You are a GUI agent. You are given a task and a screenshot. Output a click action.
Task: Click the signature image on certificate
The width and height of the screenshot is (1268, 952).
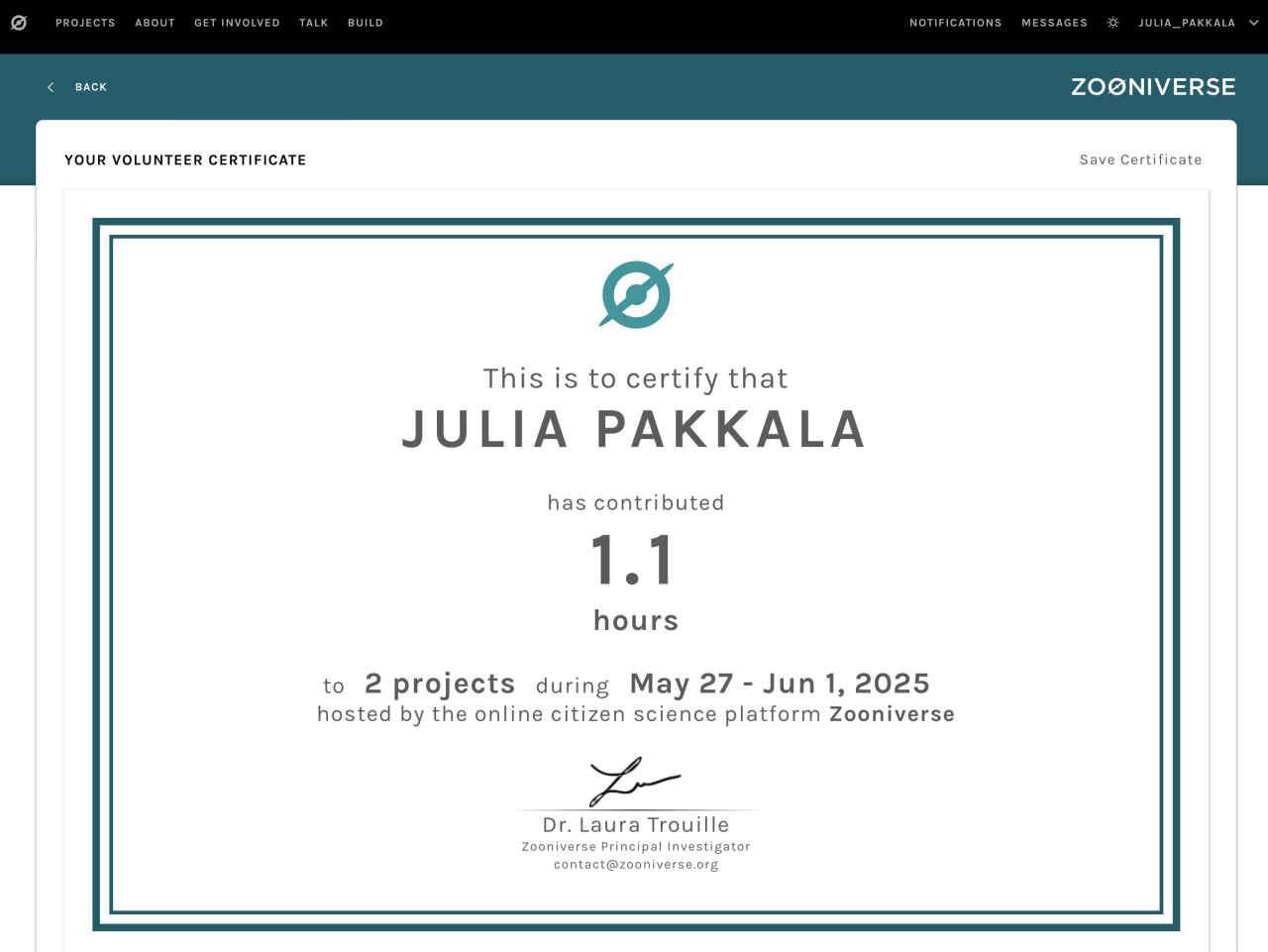[635, 782]
